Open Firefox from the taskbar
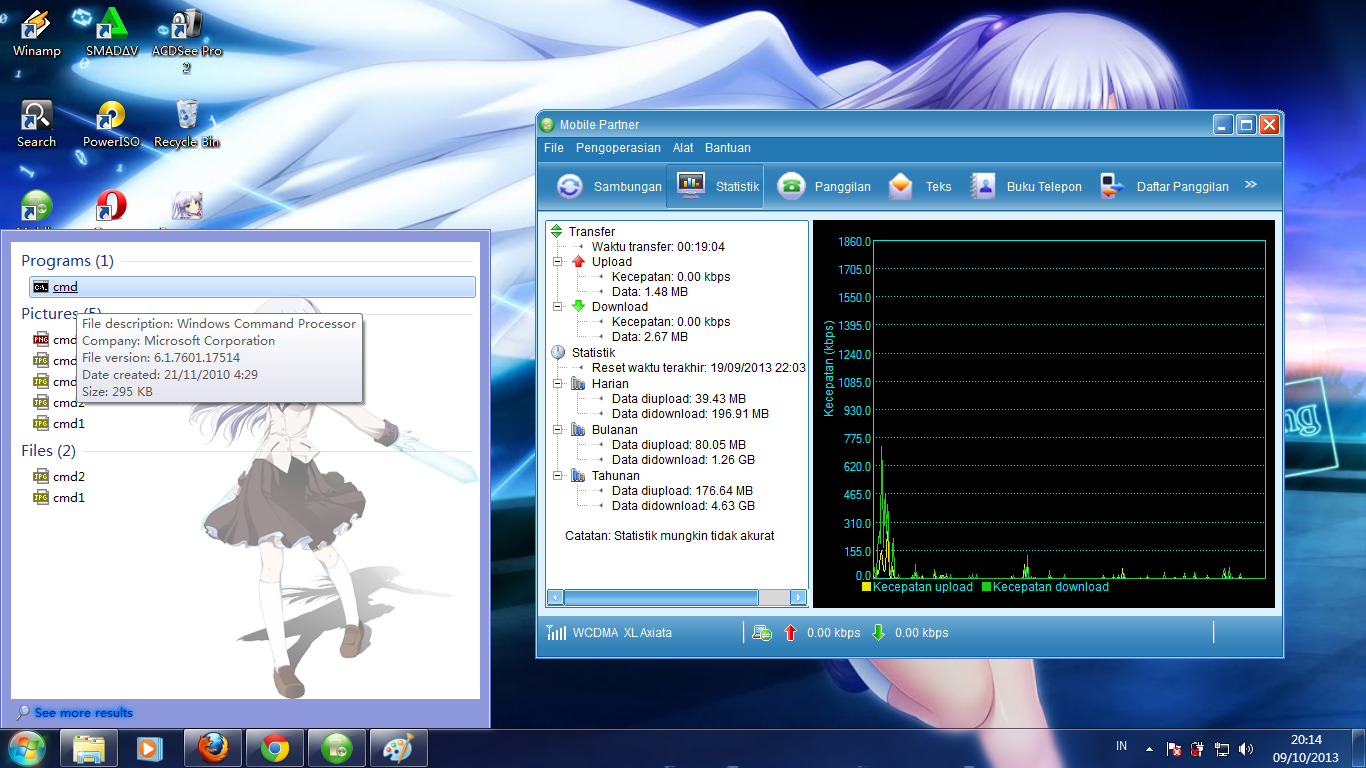 click(x=213, y=748)
